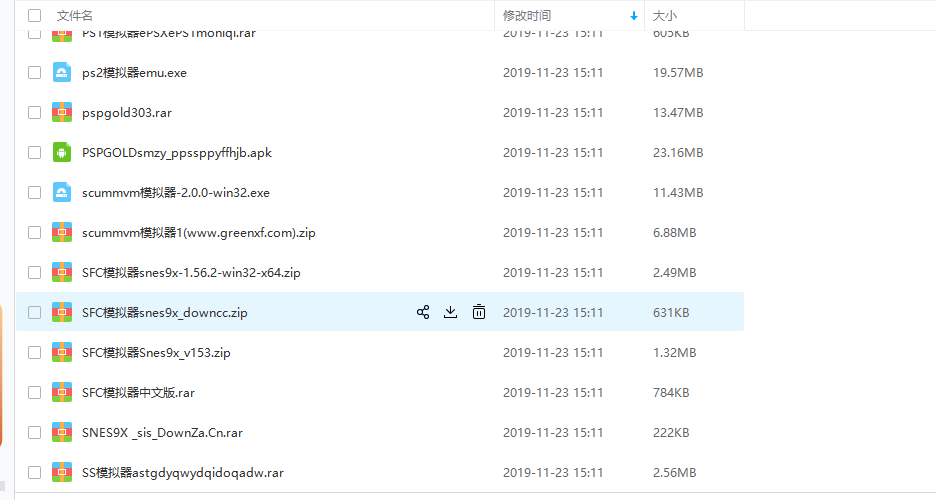
Task: Click the 6.88MB size value
Action: [675, 233]
